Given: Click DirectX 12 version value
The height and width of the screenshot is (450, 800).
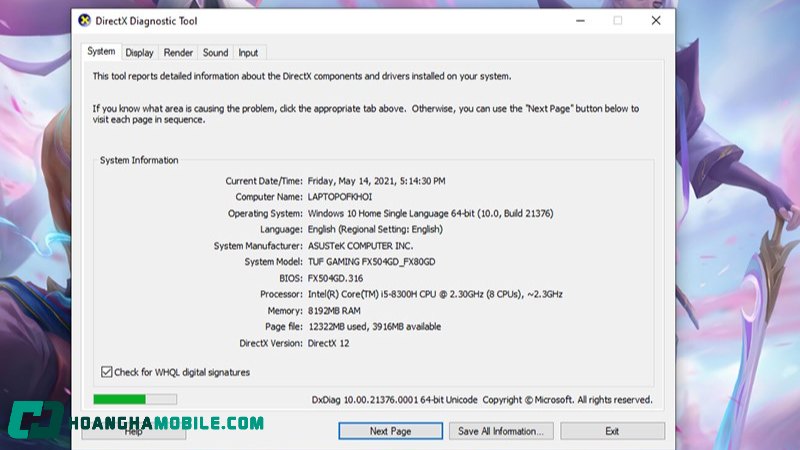Looking at the screenshot, I should pyautogui.click(x=329, y=343).
